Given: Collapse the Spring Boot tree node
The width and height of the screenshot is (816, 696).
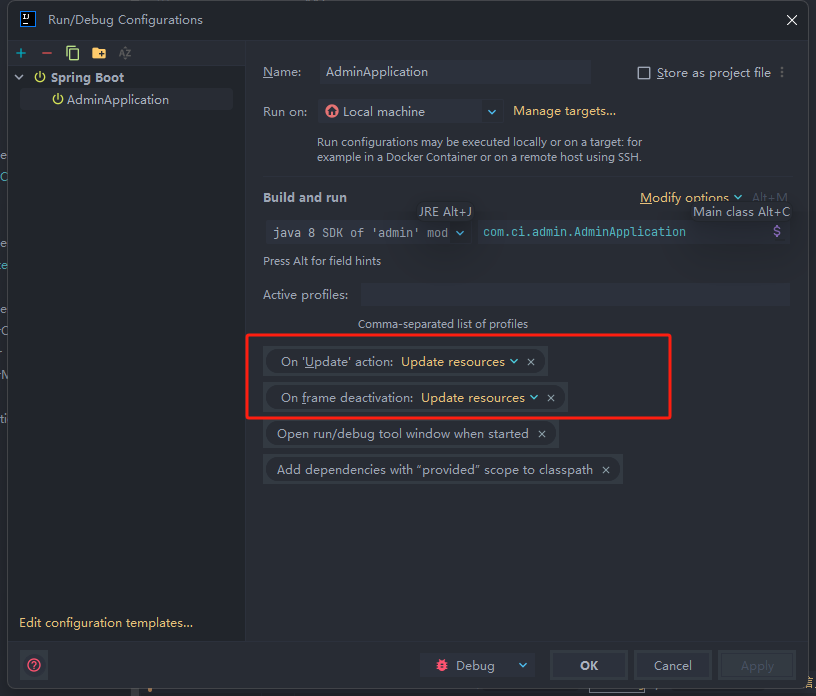Looking at the screenshot, I should [21, 77].
